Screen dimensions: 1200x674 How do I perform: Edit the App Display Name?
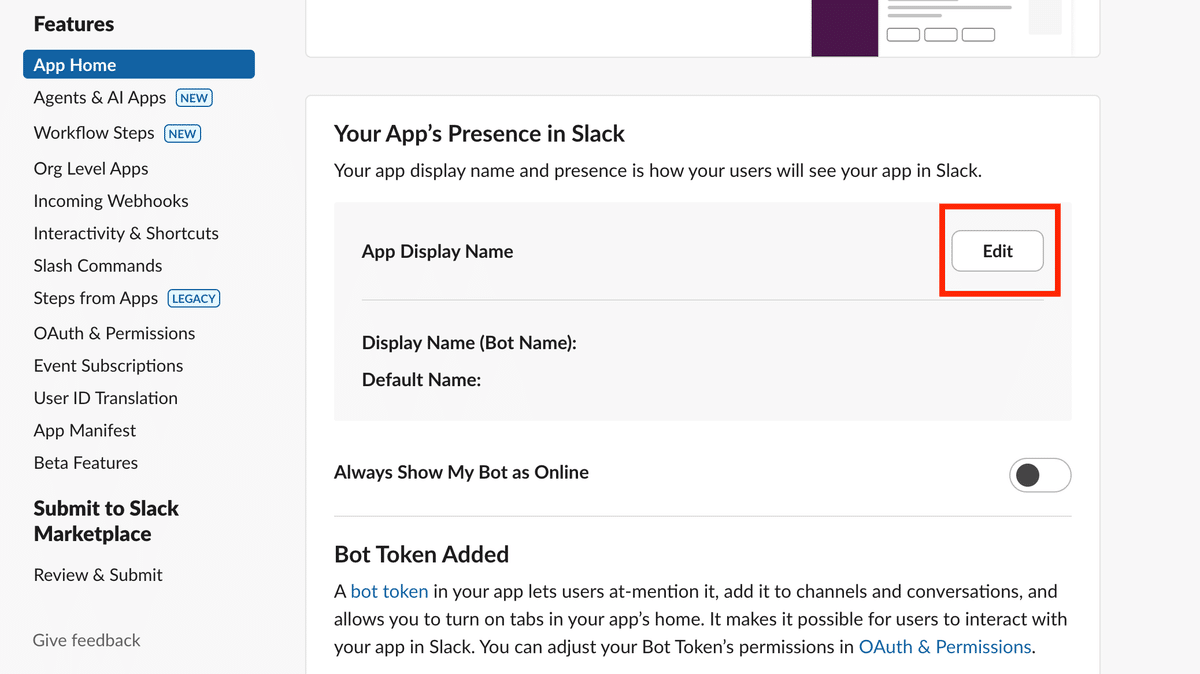coord(998,251)
